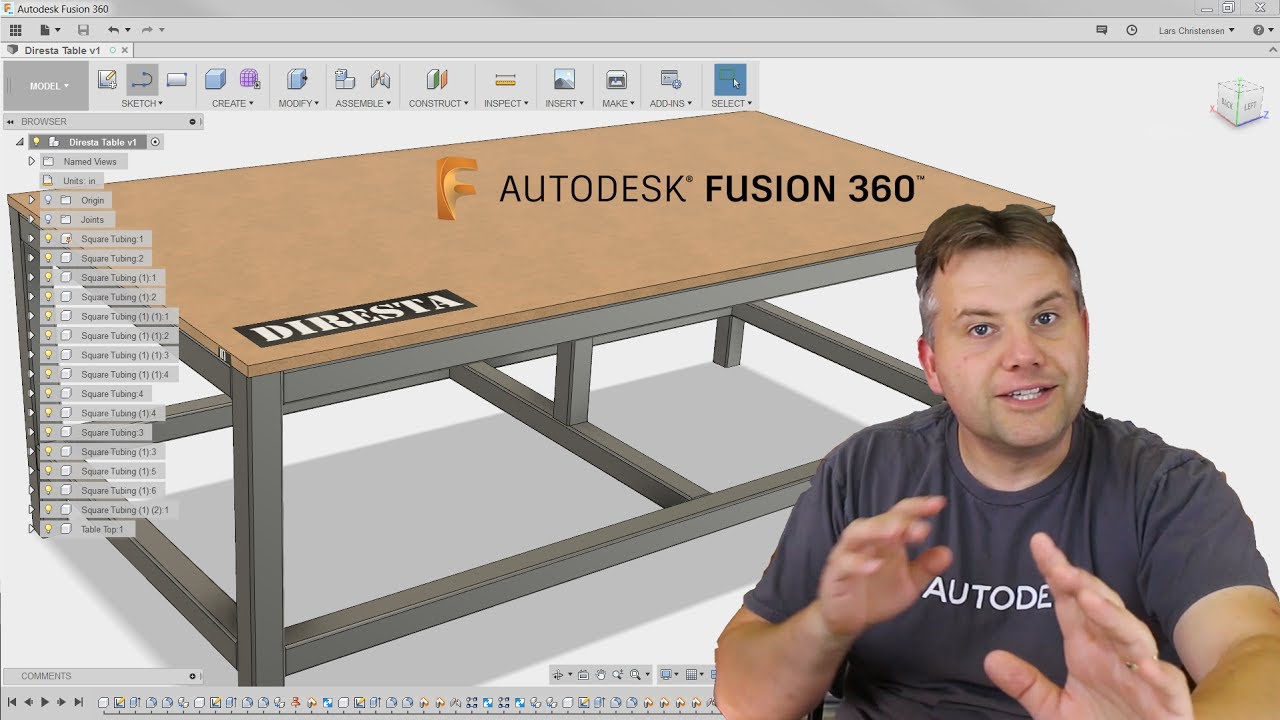Select the Square Tubing (1) (2):1 row
Image resolution: width=1280 pixels, height=720 pixels.
pyautogui.click(x=109, y=510)
